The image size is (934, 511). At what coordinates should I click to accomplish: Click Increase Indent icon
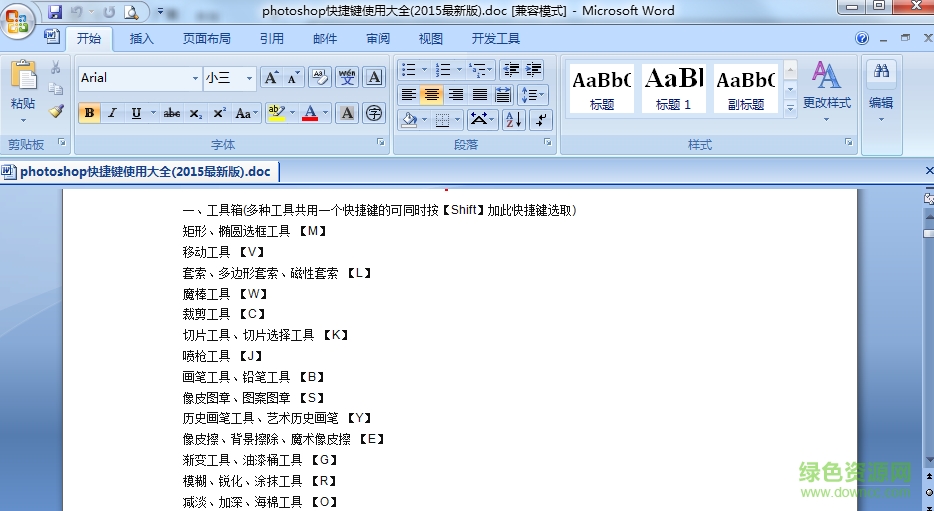[533, 70]
